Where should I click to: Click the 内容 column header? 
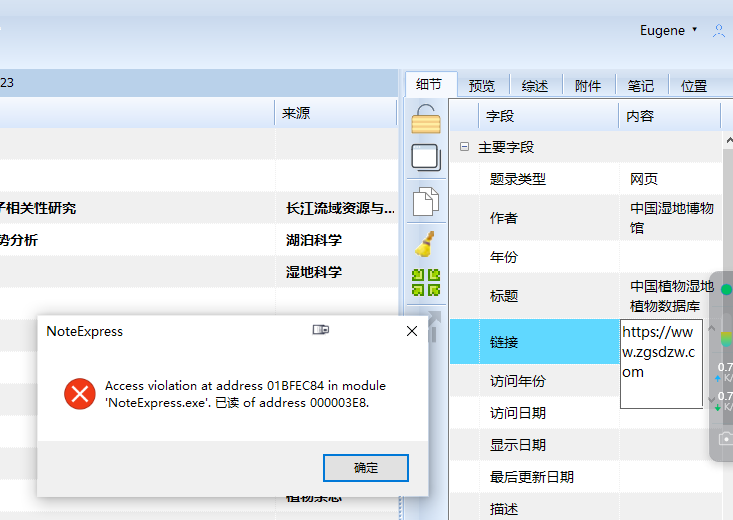click(x=669, y=116)
